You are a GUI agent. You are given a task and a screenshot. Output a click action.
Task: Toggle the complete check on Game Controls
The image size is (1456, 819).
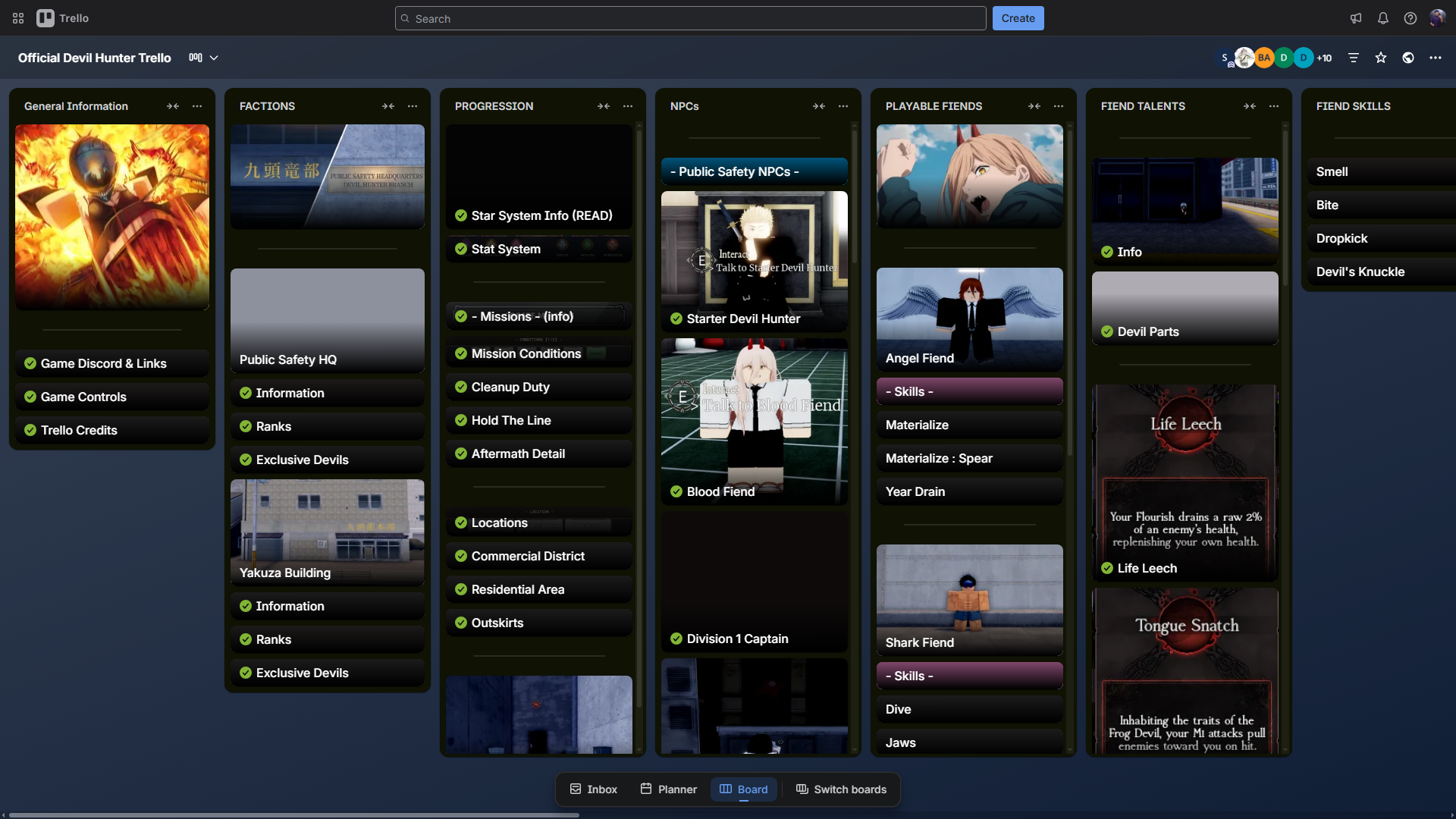click(x=30, y=397)
